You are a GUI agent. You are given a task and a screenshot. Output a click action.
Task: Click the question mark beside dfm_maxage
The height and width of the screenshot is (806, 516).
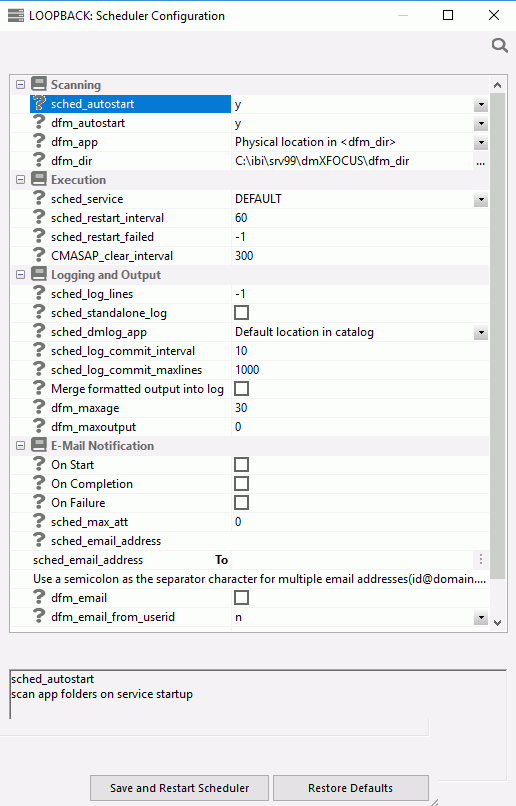coord(39,408)
